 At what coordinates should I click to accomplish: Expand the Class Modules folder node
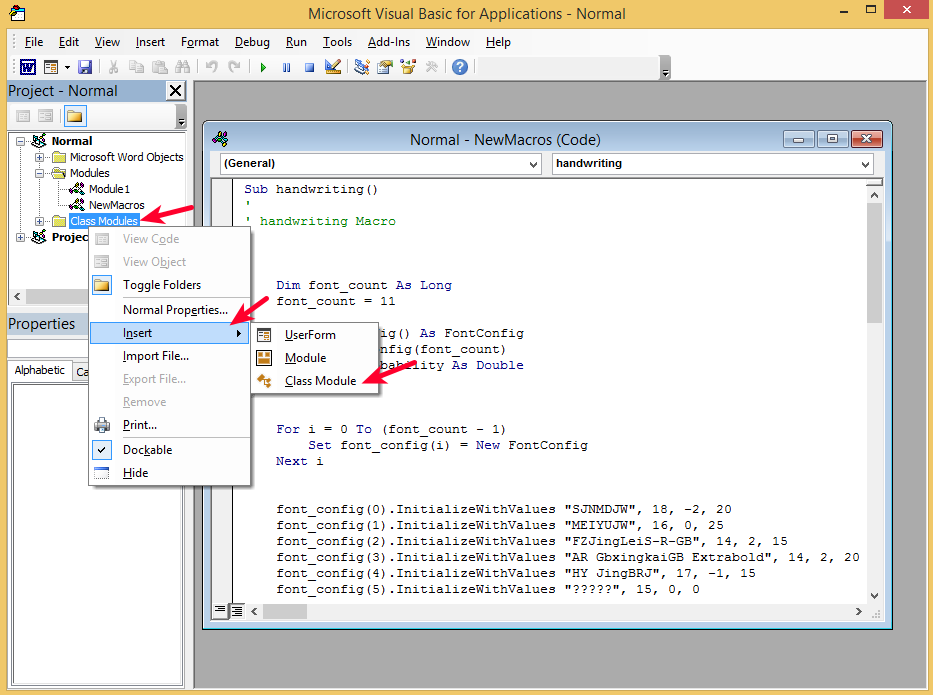click(x=39, y=221)
